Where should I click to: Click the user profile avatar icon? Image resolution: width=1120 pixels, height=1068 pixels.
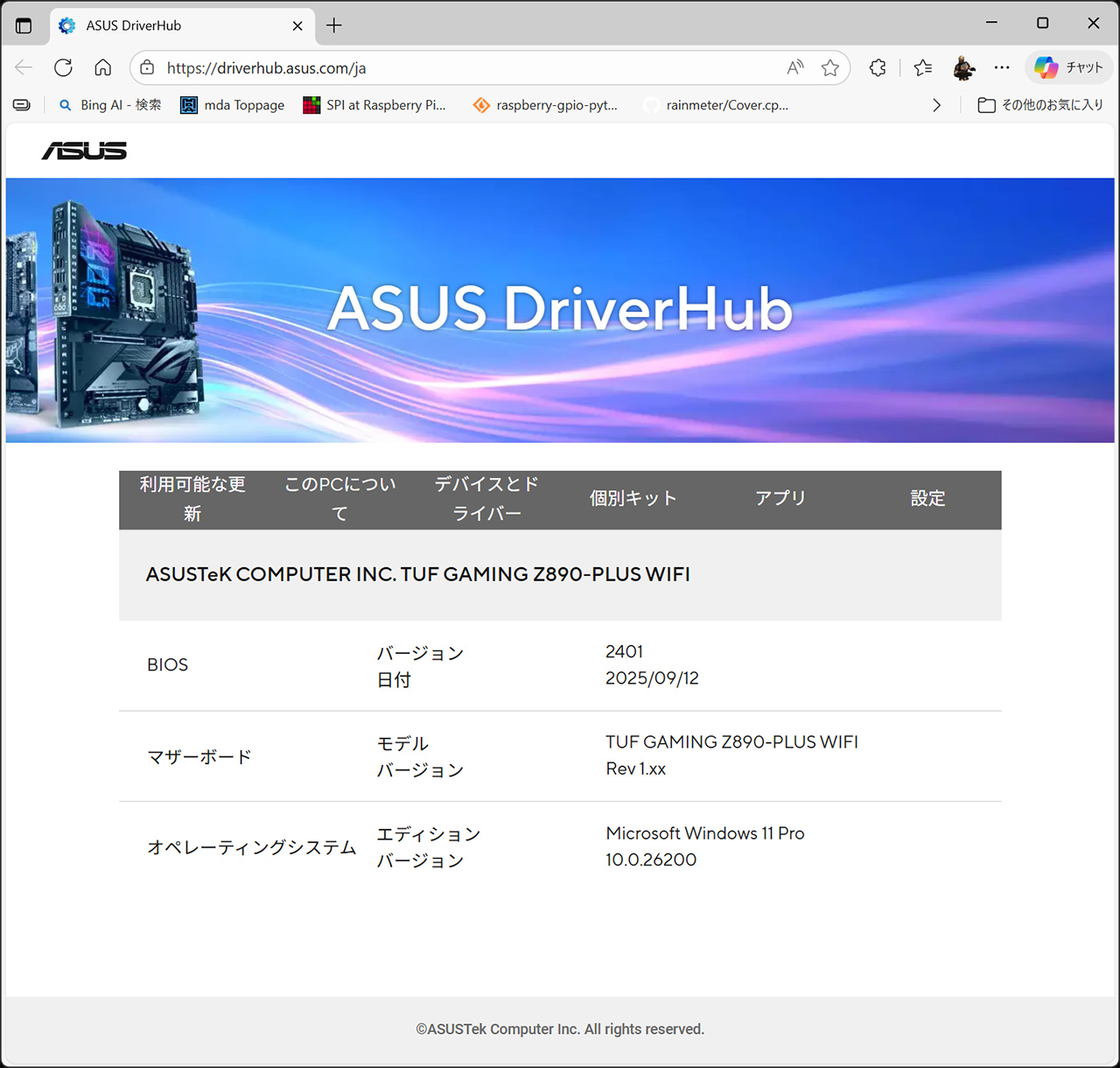coord(963,67)
